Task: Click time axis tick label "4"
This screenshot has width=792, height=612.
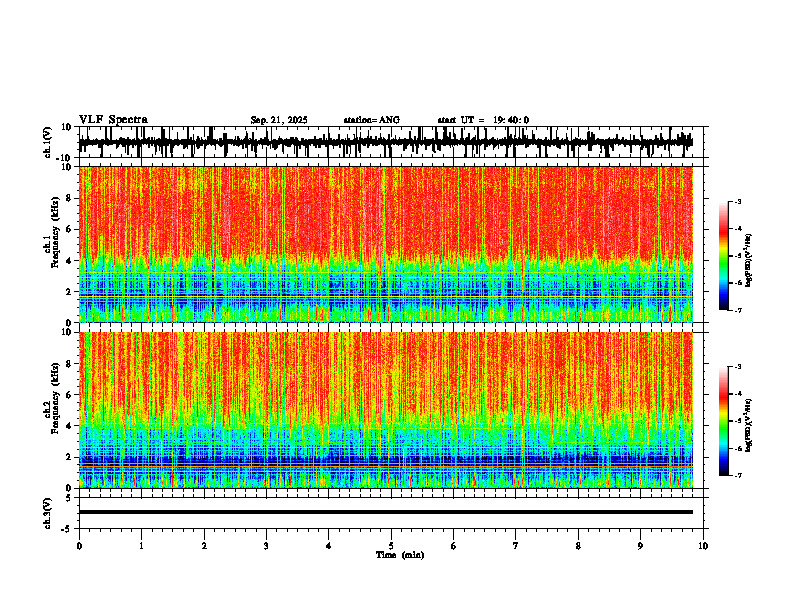Action: click(x=329, y=546)
